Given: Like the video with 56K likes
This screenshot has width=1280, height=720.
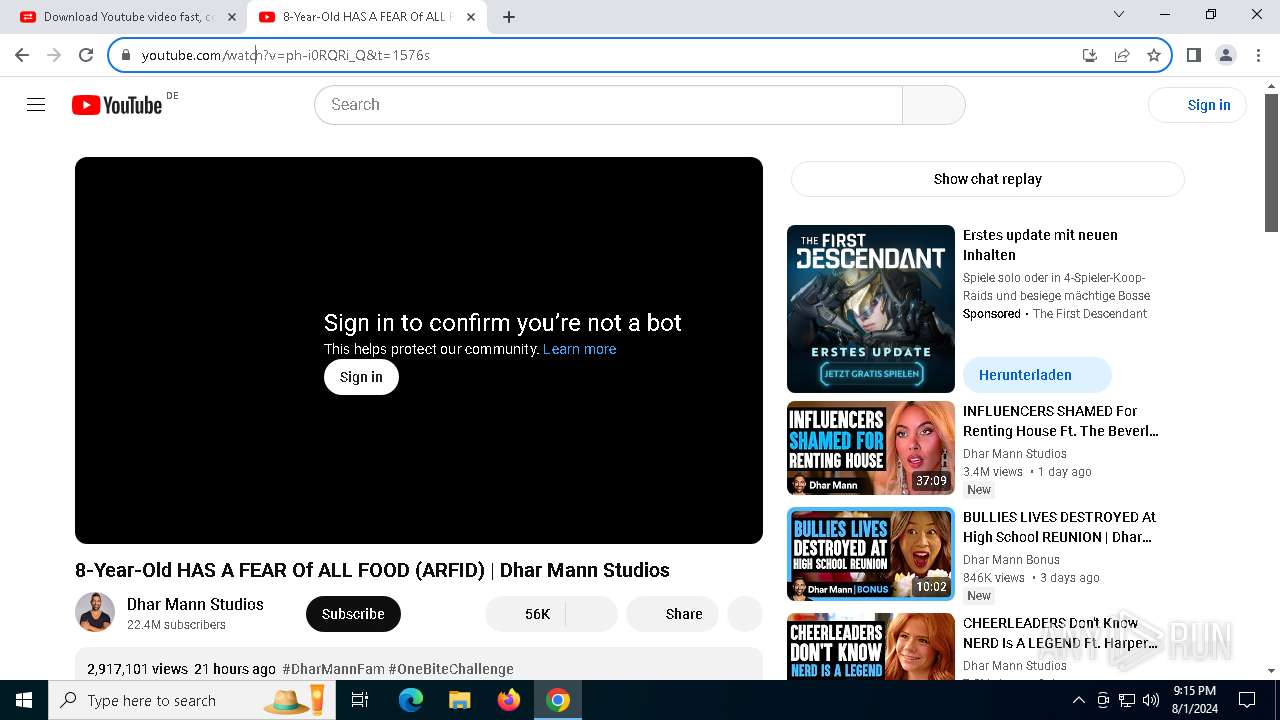Looking at the screenshot, I should [525, 614].
